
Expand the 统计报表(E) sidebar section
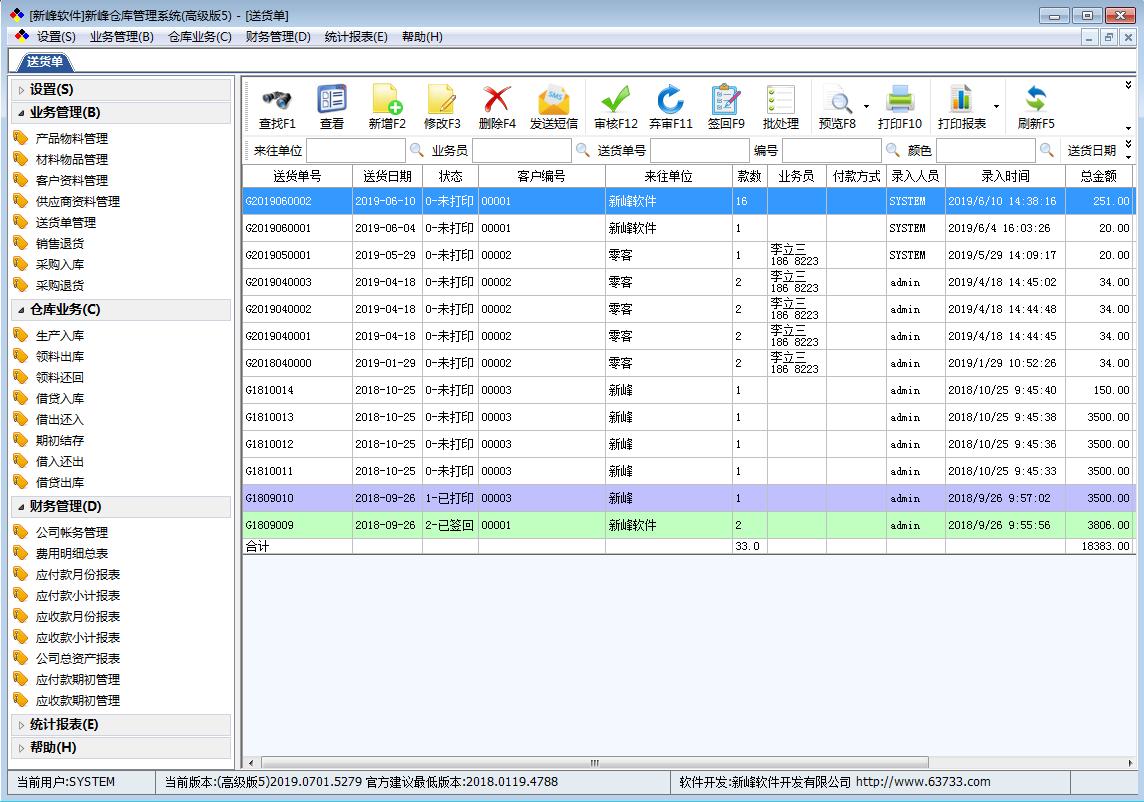pos(64,724)
